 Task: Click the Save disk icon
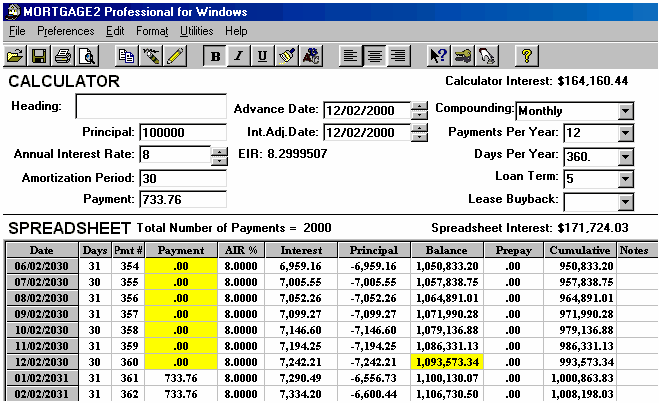click(39, 55)
